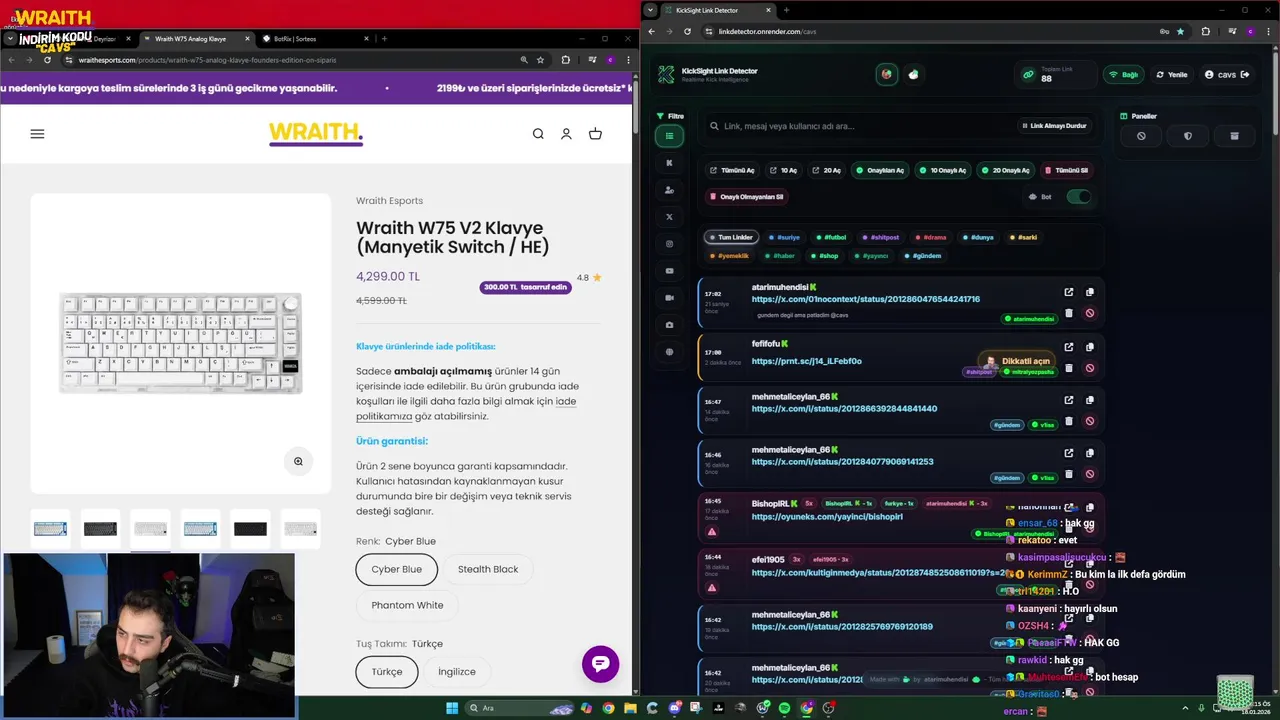Open the Windows Start button on taskbar

pos(452,708)
